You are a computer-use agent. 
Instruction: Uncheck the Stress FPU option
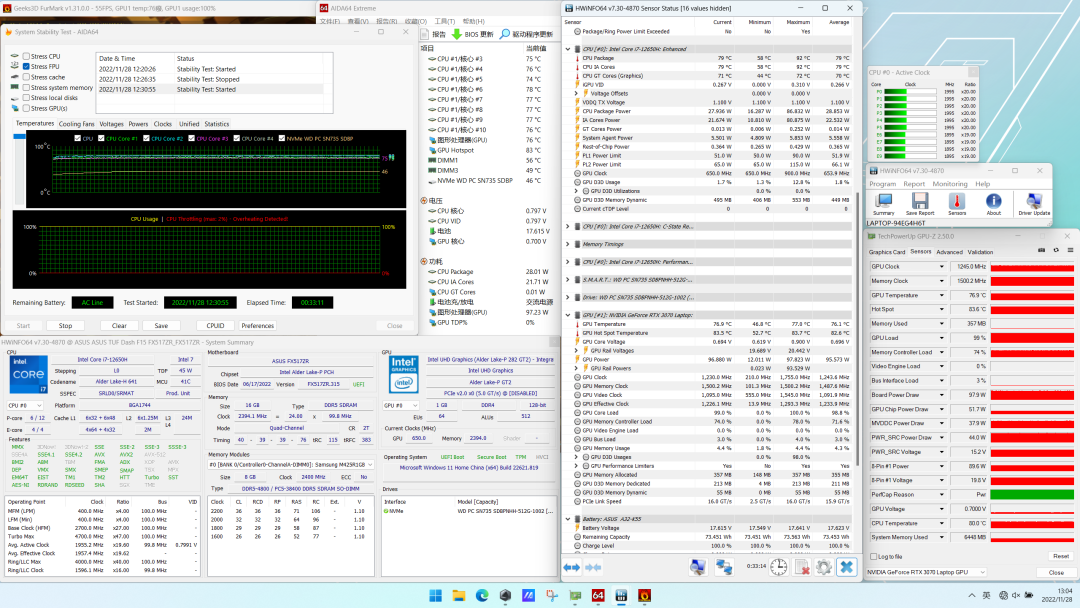26,67
